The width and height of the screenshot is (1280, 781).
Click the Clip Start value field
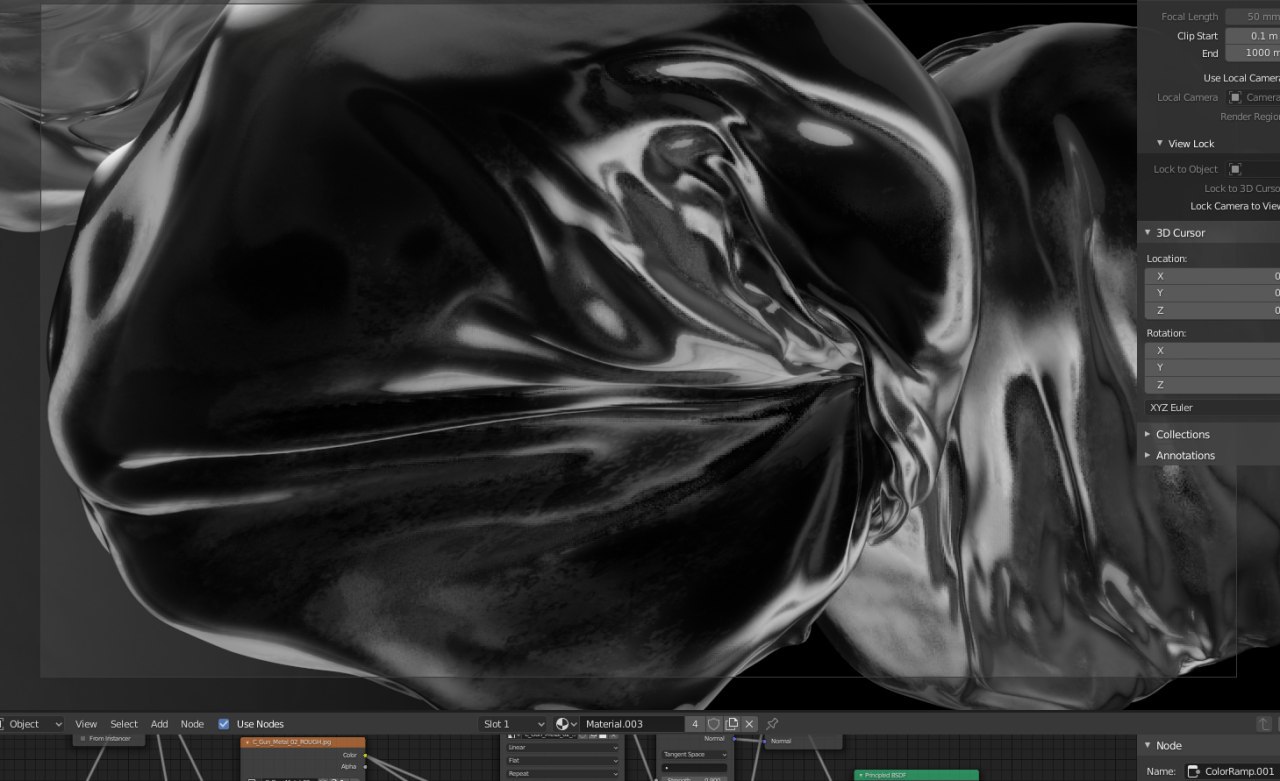(1252, 36)
